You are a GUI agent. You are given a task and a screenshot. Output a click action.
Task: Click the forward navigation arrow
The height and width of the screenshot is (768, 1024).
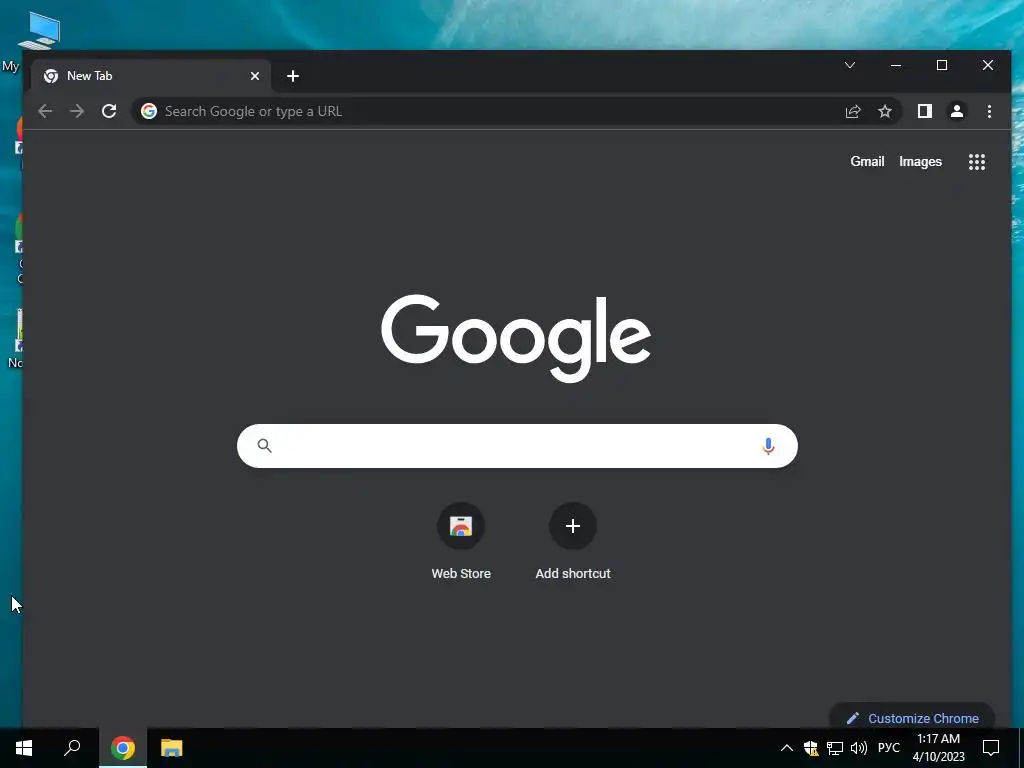point(77,111)
